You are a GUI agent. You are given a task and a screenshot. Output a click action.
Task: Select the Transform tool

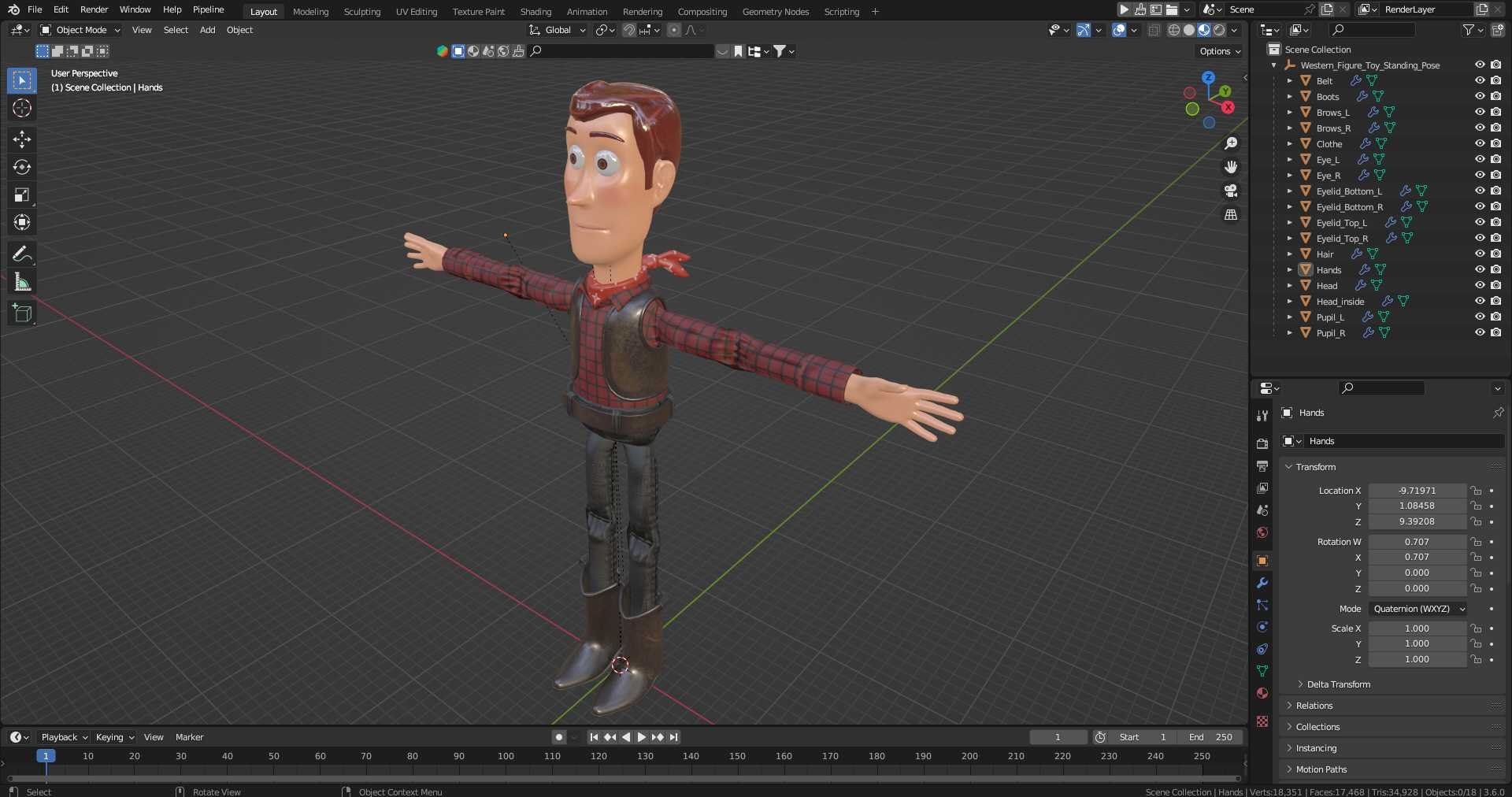(22, 222)
